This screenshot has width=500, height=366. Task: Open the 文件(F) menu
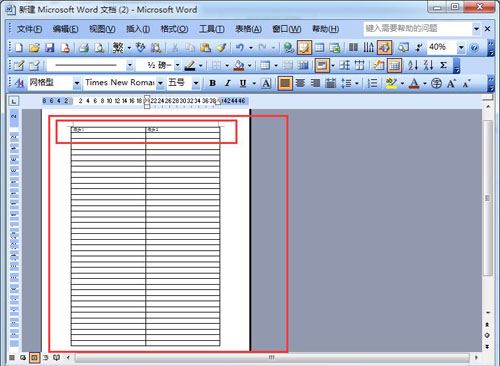point(29,29)
